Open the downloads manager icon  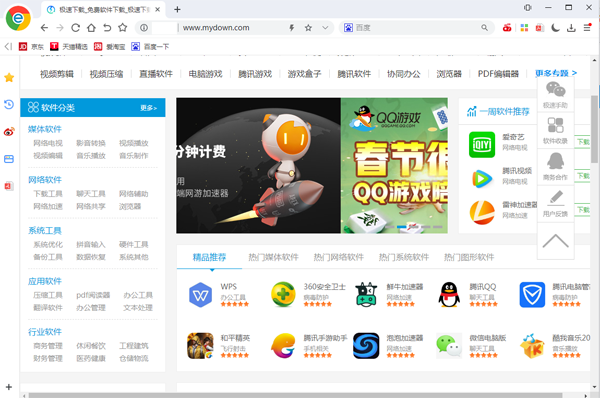click(571, 28)
